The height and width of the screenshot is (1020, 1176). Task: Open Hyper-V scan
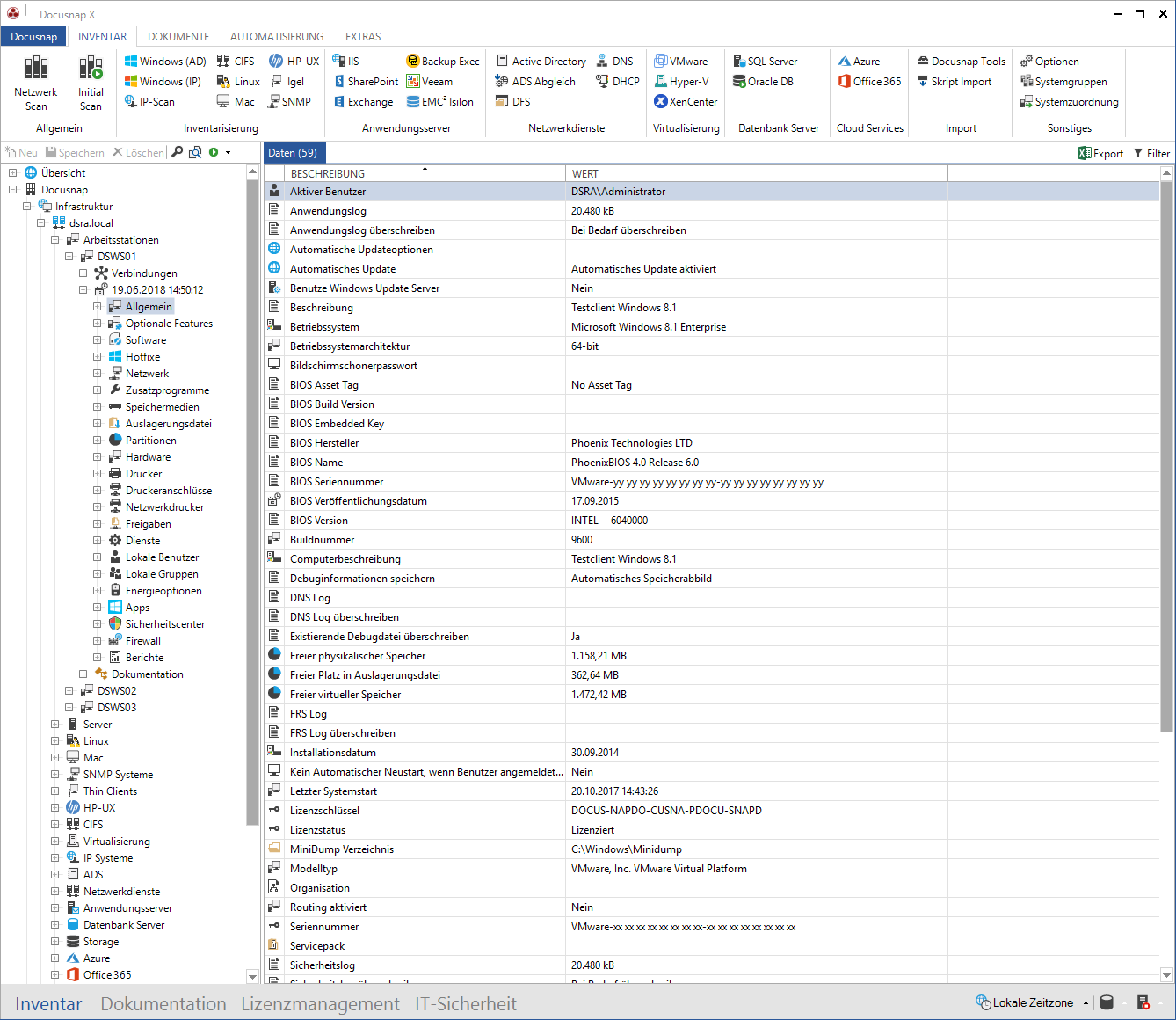tap(681, 81)
